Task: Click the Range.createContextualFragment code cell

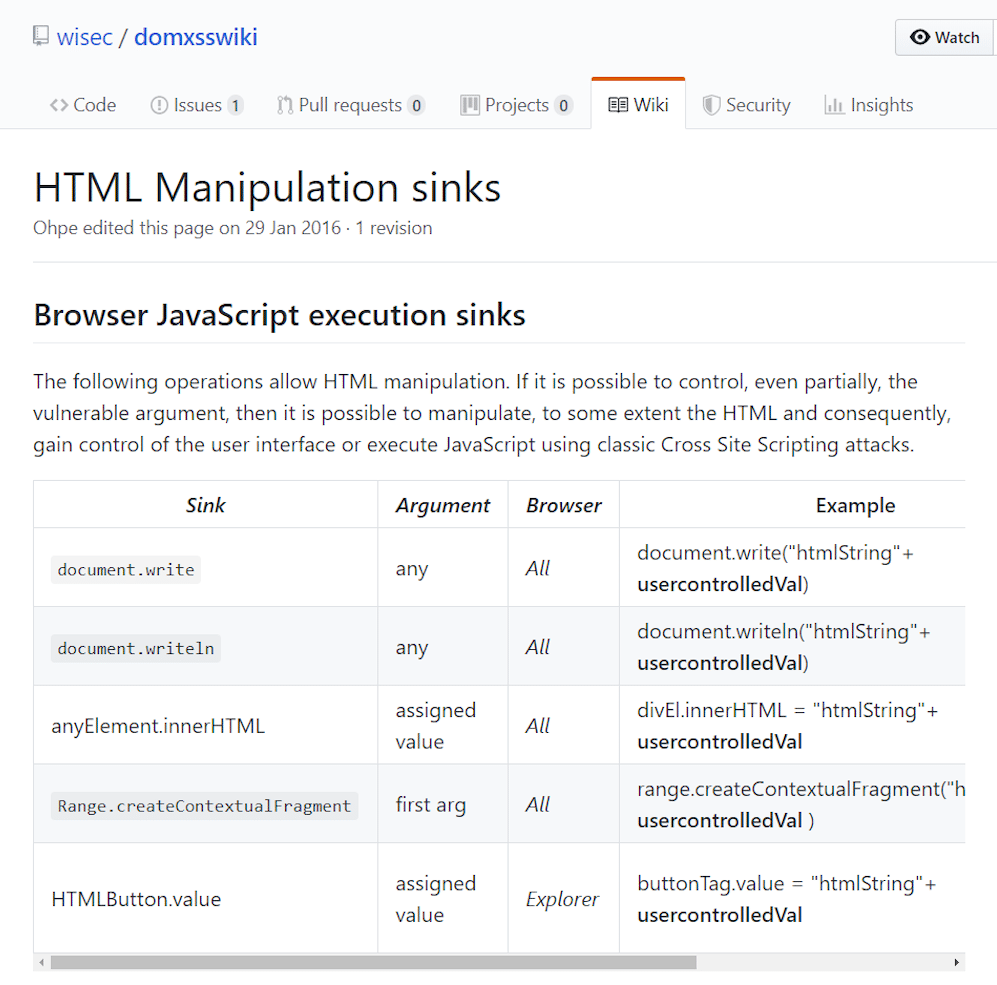Action: (204, 806)
